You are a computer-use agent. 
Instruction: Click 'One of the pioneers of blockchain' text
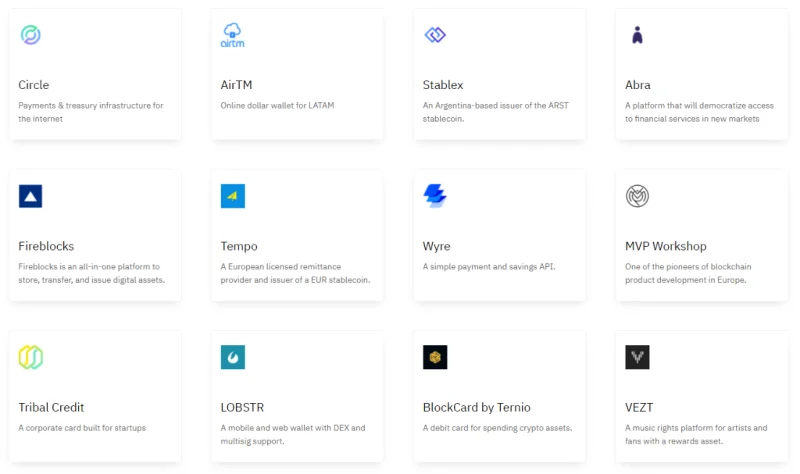click(688, 273)
